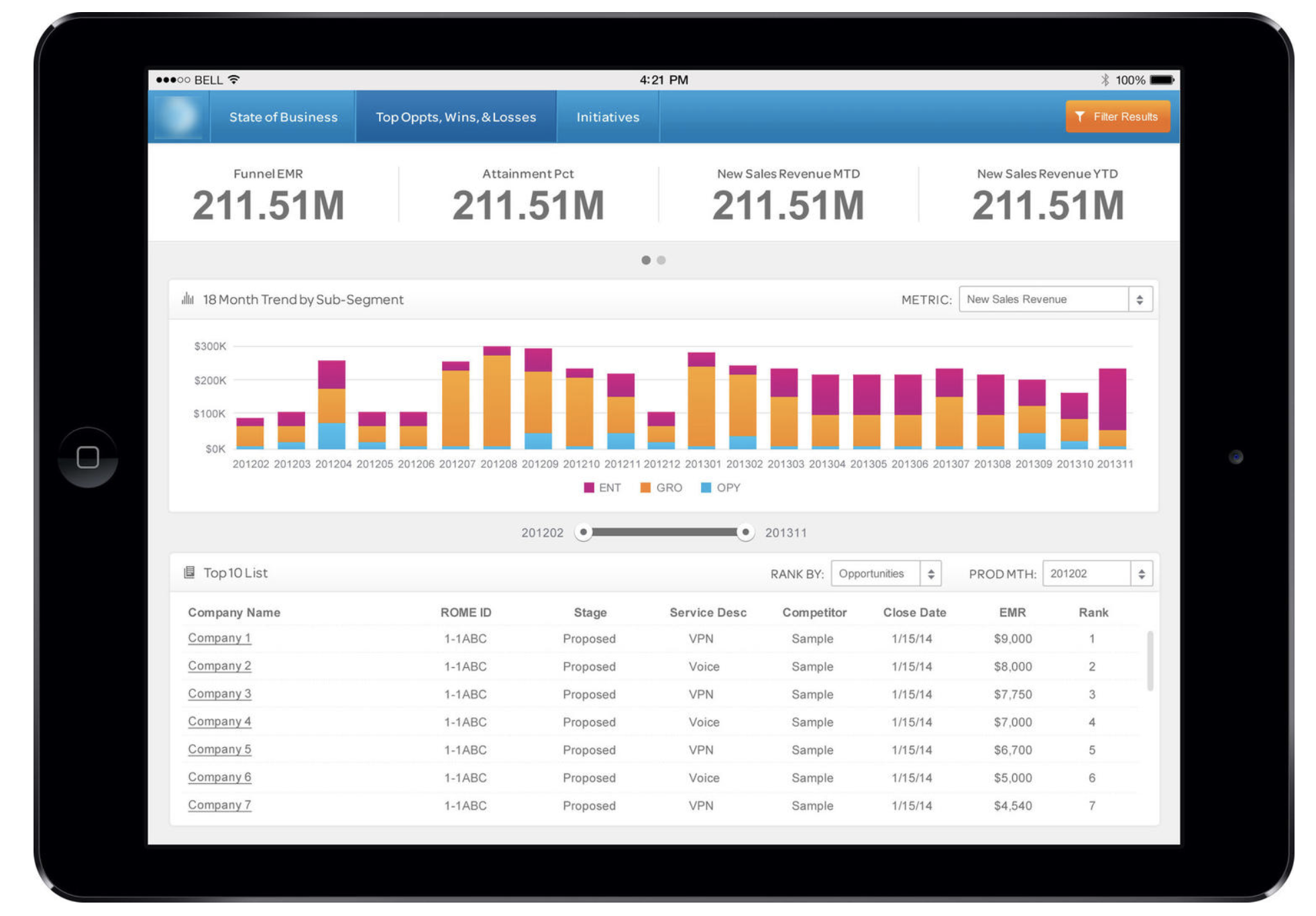1316x916 pixels.
Task: Click the bar chart icon beside trend title
Action: coord(188,298)
